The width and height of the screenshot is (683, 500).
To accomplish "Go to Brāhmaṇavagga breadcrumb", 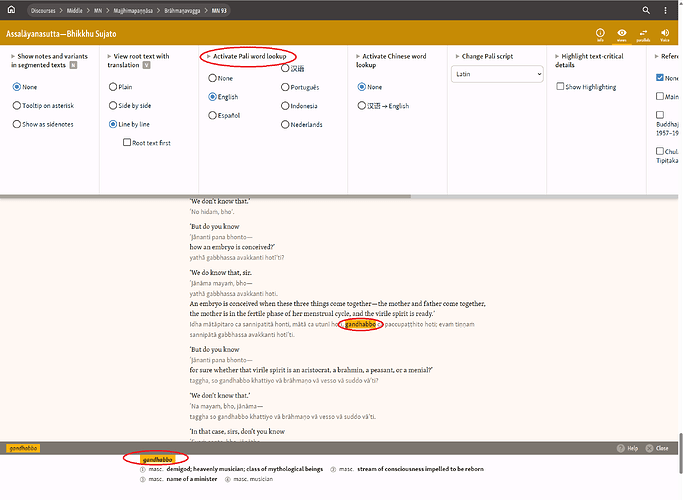I will click(x=182, y=10).
